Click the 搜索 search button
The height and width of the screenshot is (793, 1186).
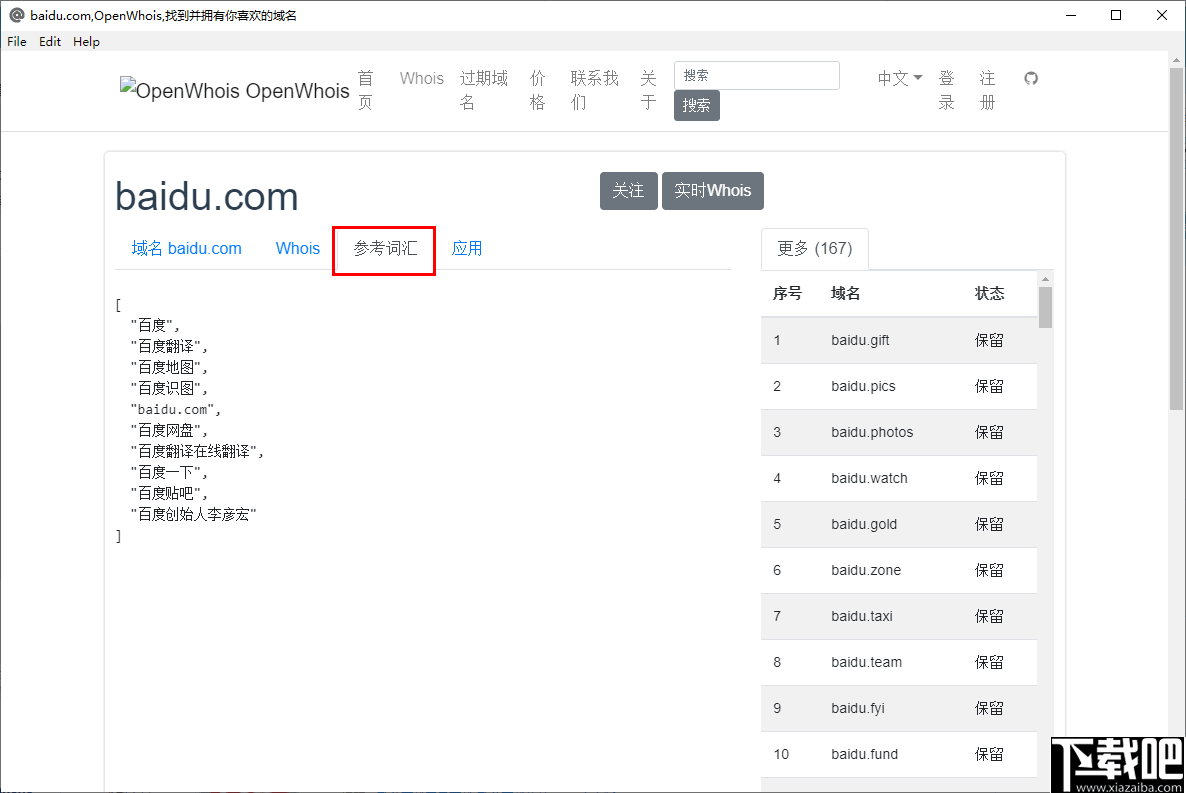coord(696,105)
